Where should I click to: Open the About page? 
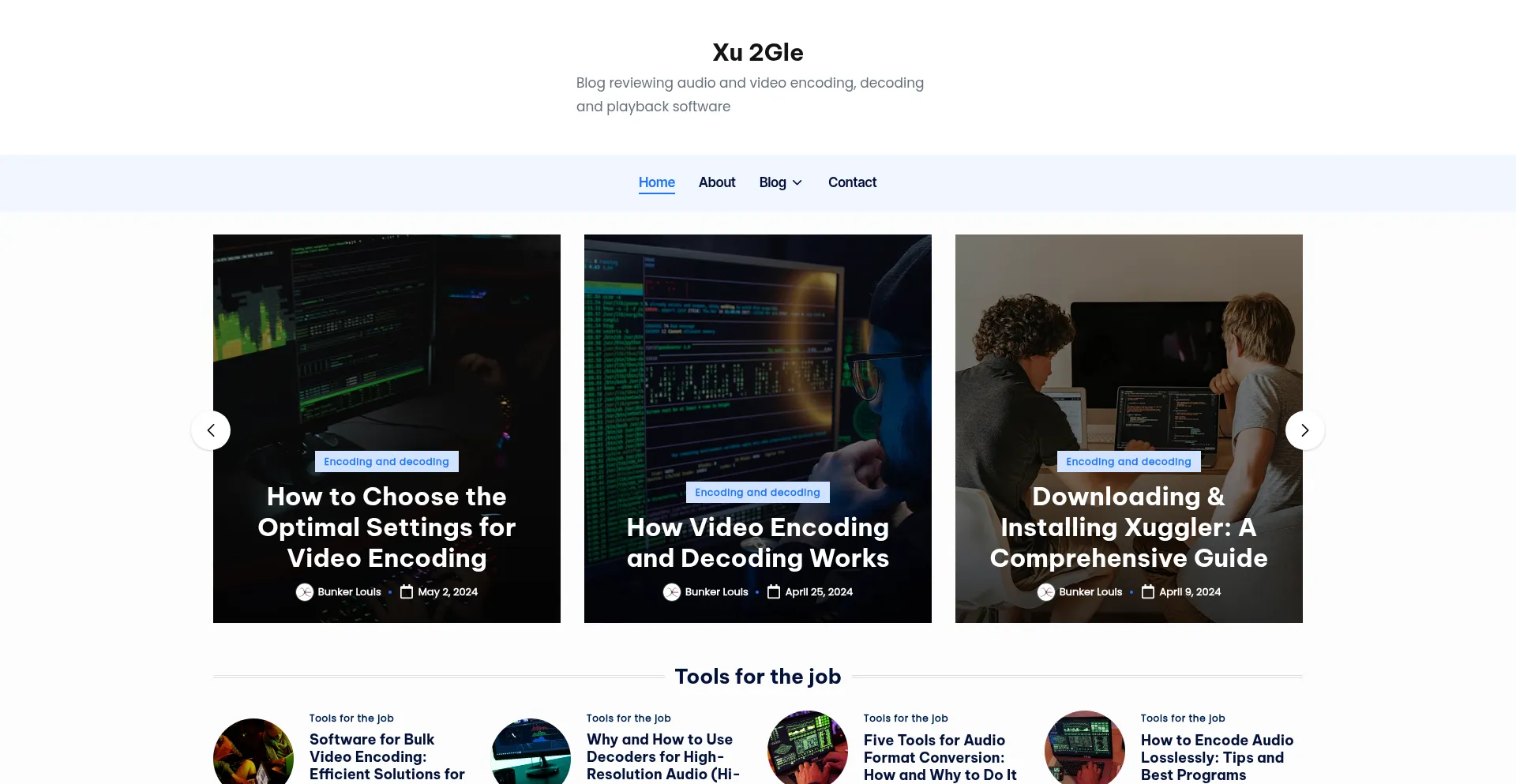717,182
